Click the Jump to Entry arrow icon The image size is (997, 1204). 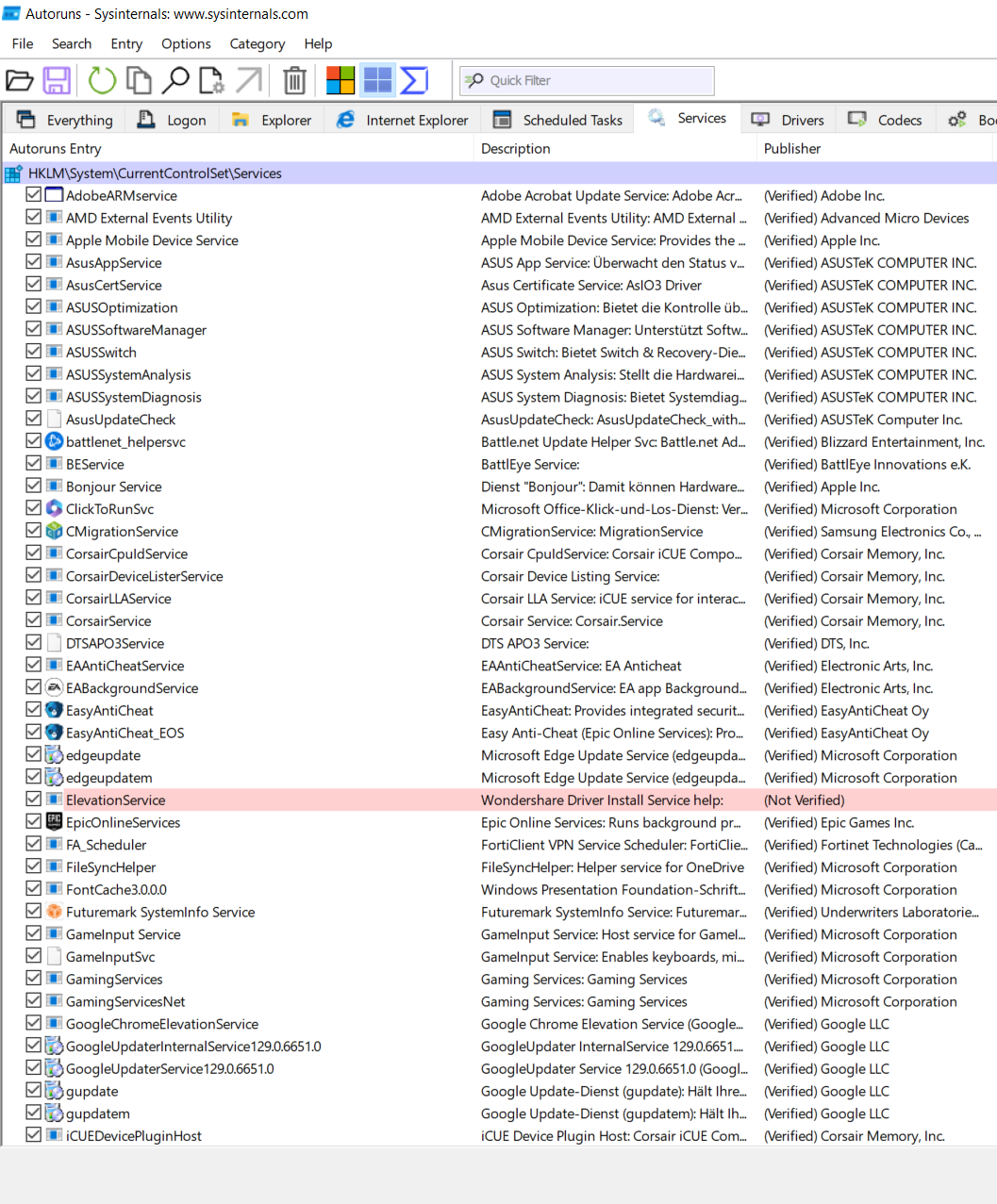[x=249, y=81]
